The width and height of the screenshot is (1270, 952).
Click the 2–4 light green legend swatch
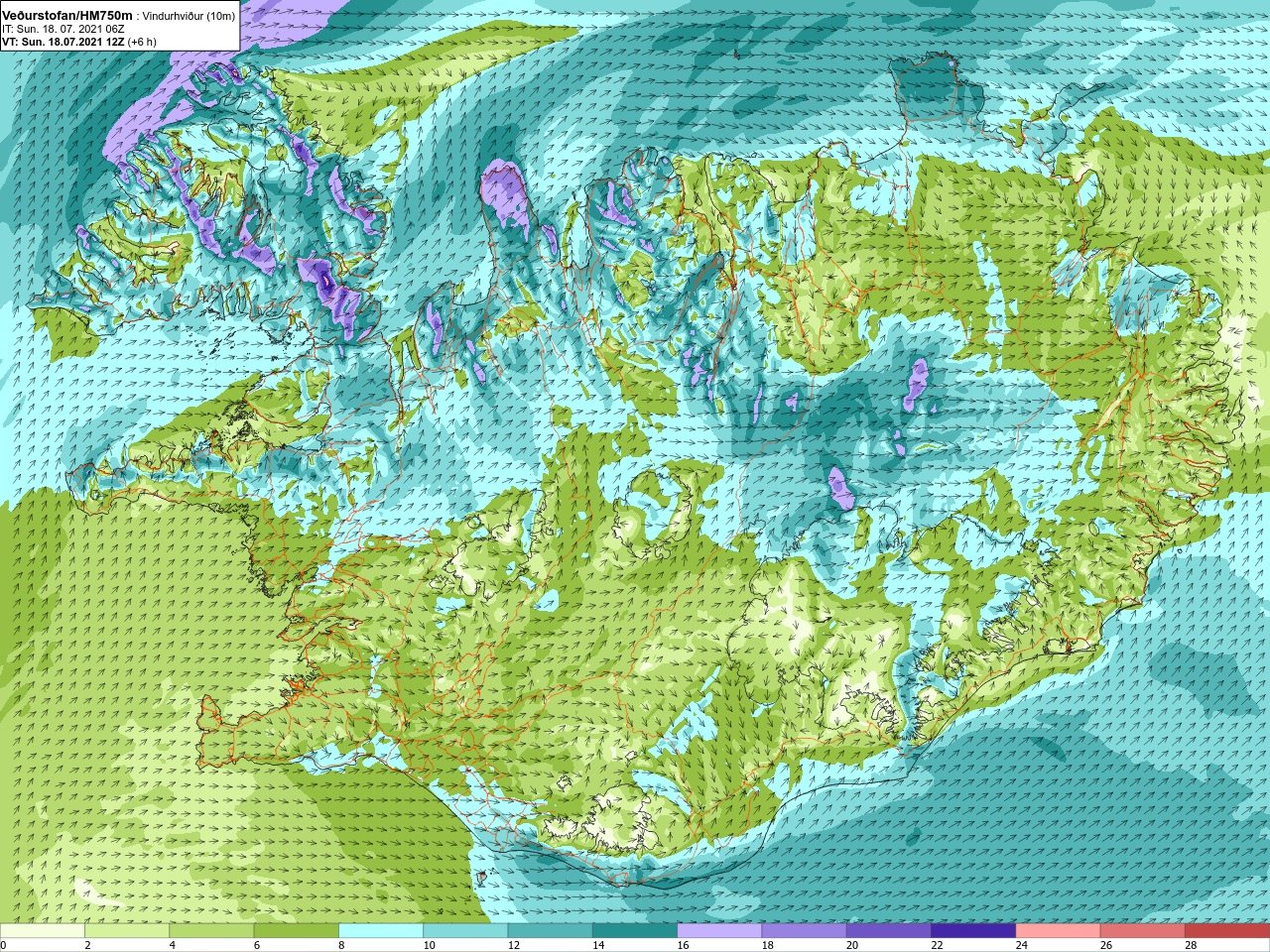pyautogui.click(x=127, y=931)
